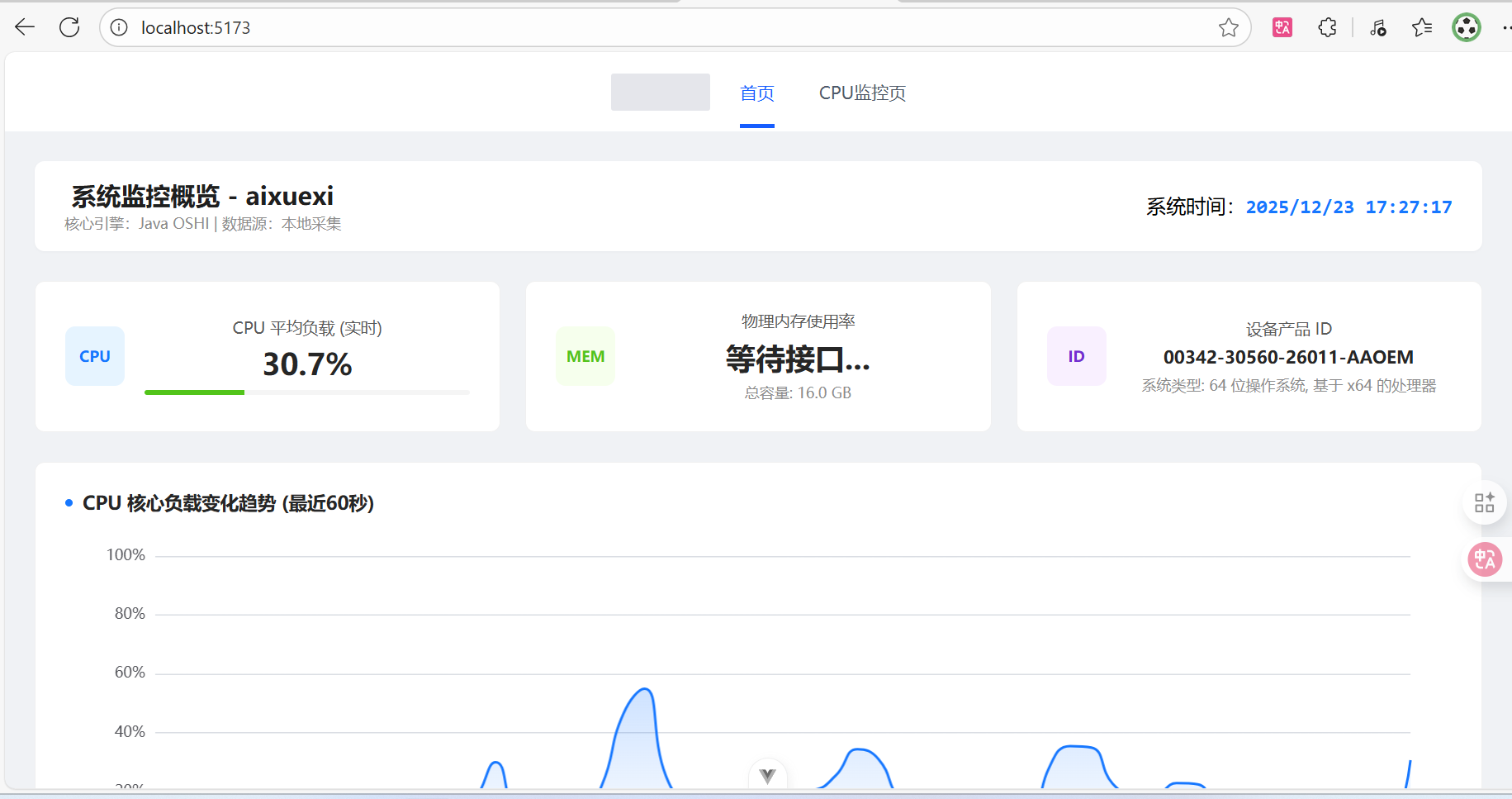
Task: Click the 60% axis label on chart
Action: click(130, 673)
